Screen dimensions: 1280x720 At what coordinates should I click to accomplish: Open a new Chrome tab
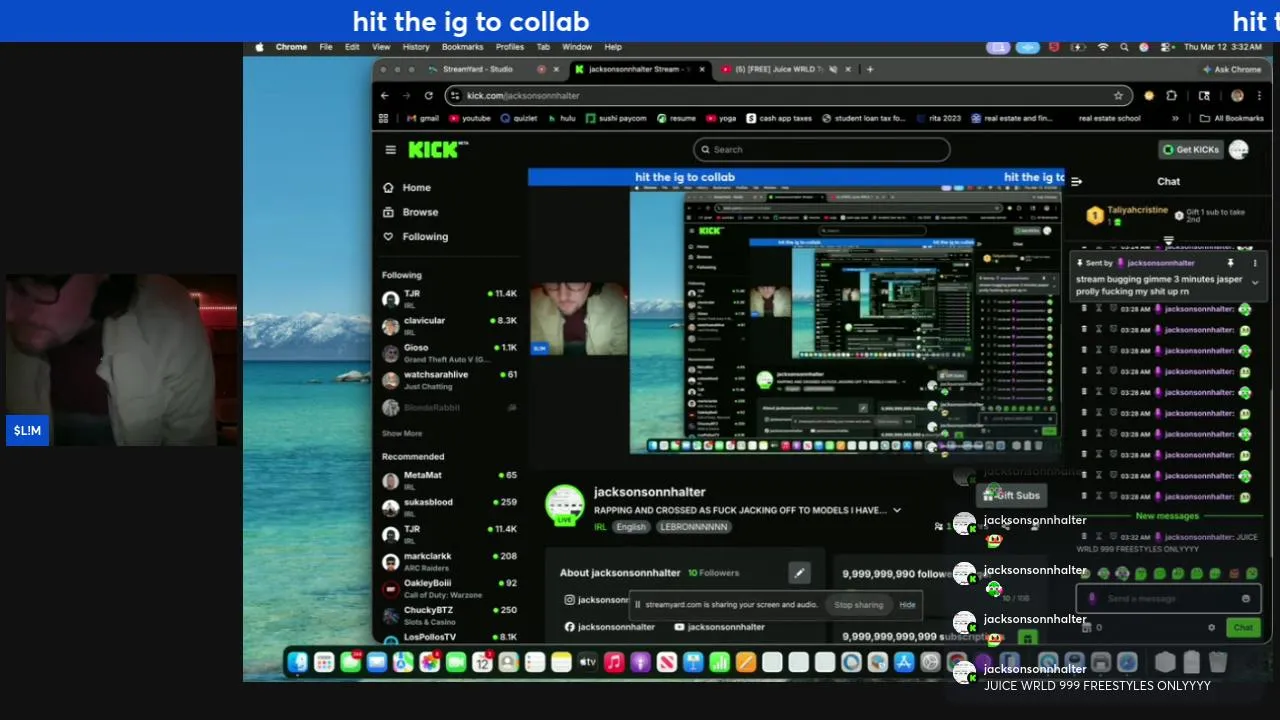pos(871,69)
